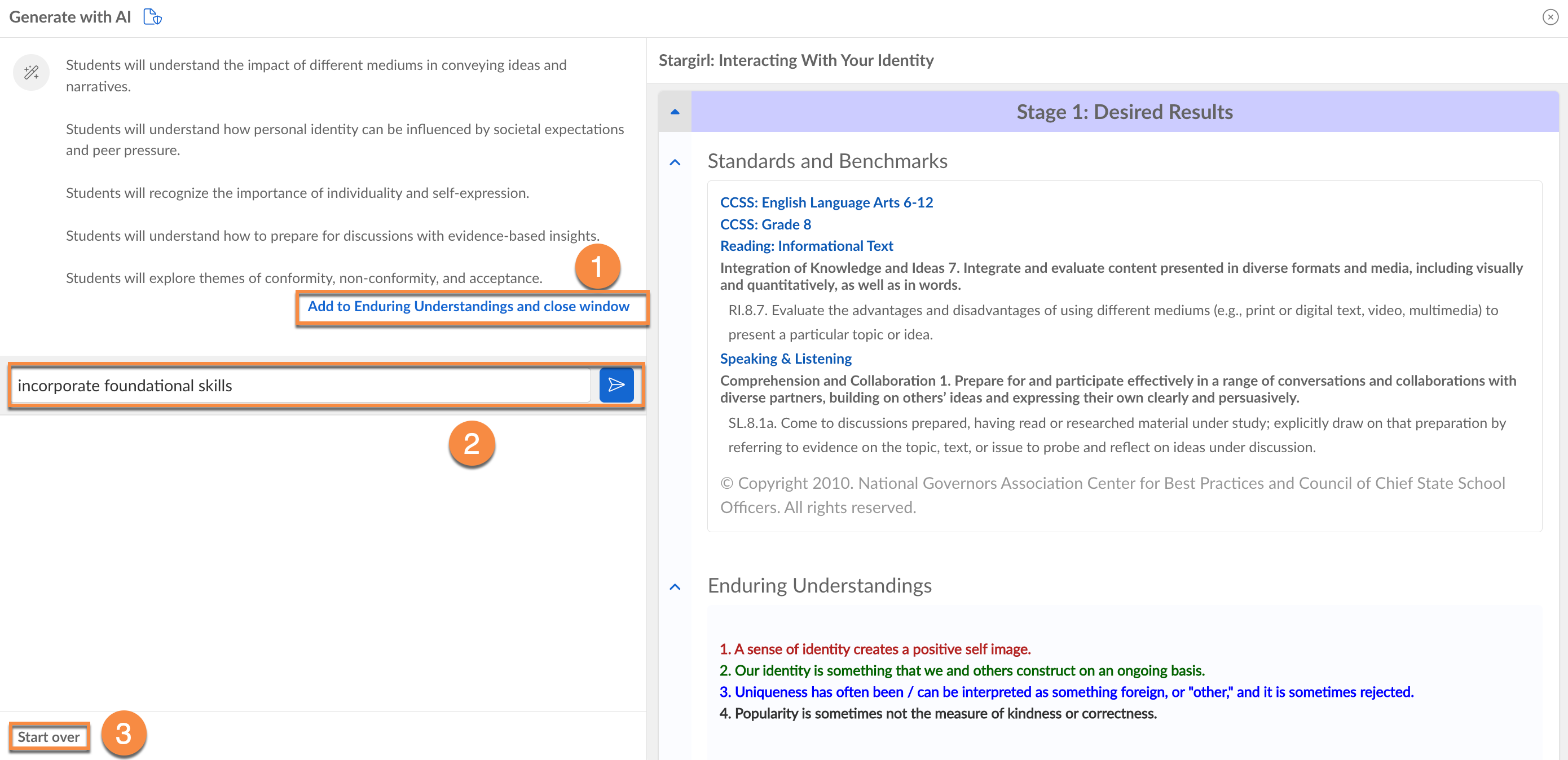Viewport: 1568px width, 760px height.
Task: Click the Reading: Informational Text link
Action: tap(806, 246)
